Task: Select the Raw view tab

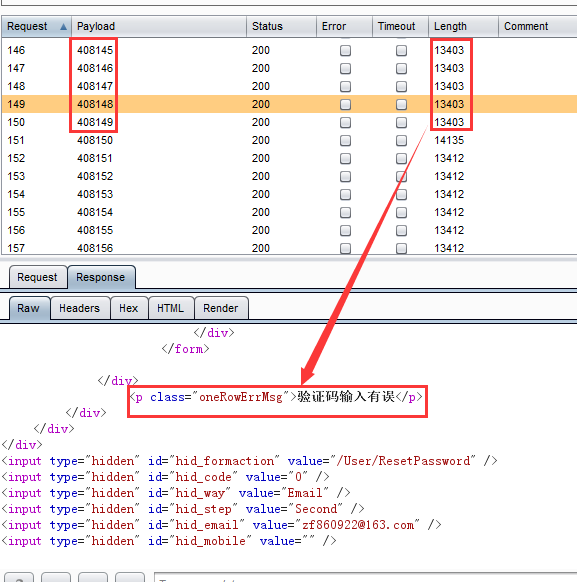Action: tap(29, 308)
